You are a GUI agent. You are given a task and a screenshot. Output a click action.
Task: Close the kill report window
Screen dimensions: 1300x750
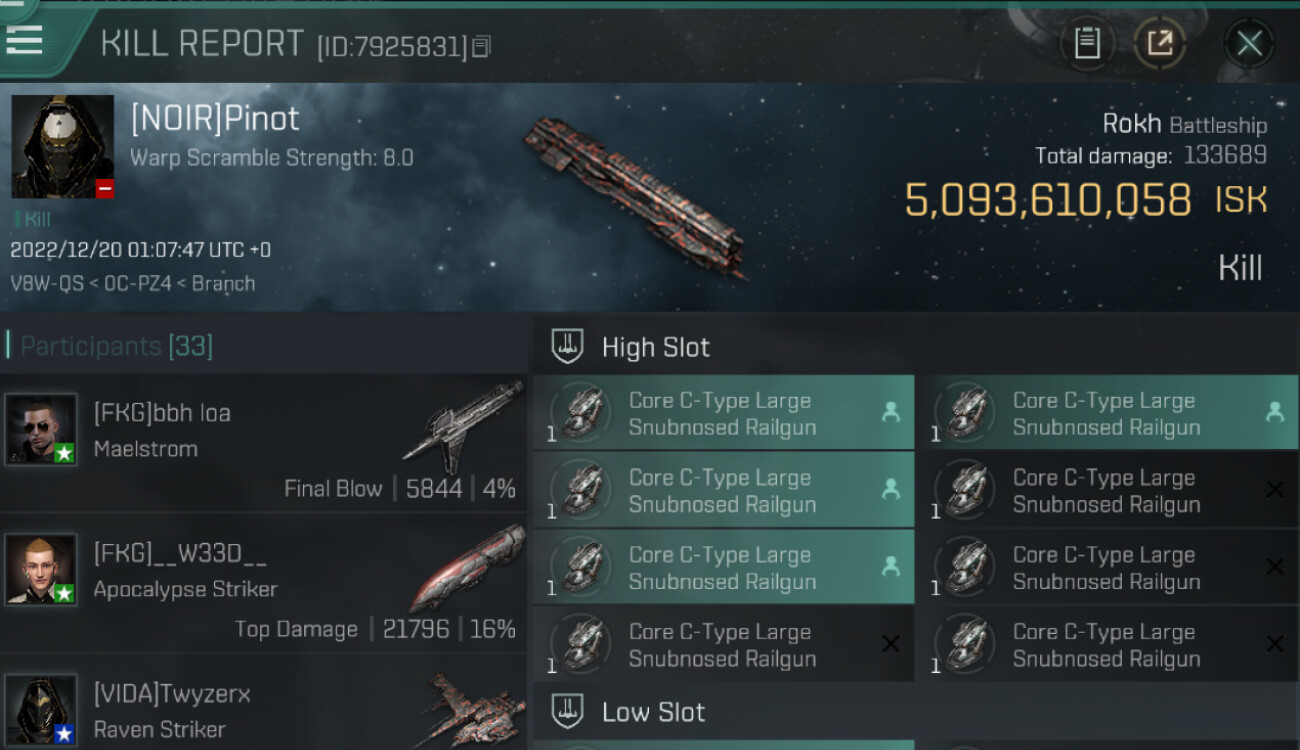click(x=1249, y=43)
